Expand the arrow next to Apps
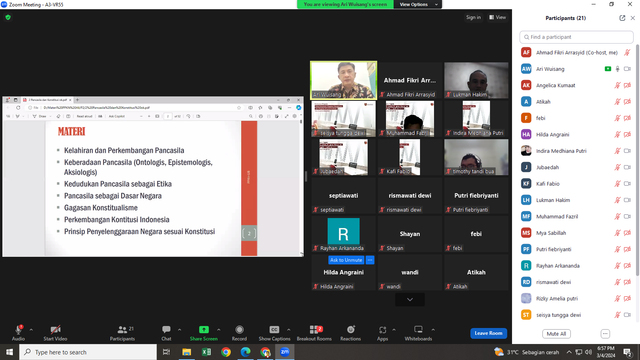Viewport: 640px width, 360px height. (394, 329)
